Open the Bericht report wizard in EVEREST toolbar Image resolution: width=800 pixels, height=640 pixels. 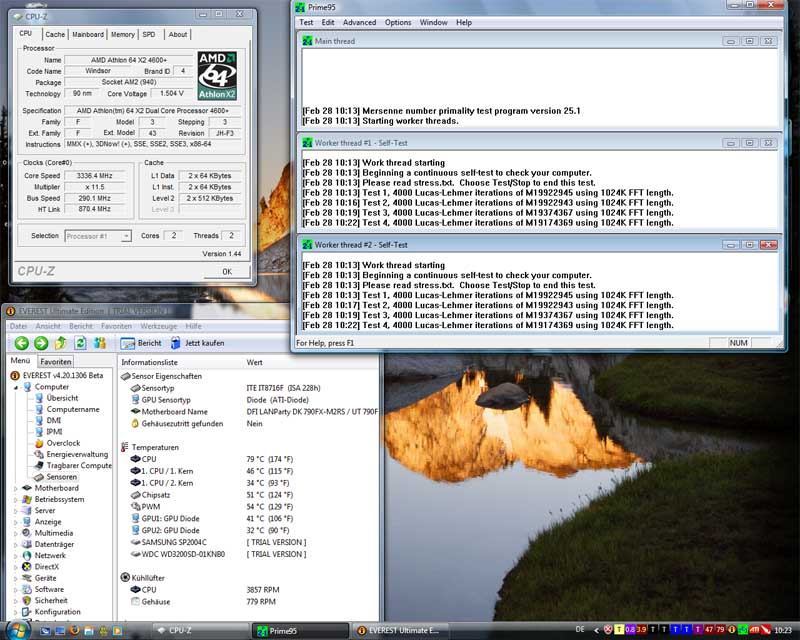(x=141, y=343)
